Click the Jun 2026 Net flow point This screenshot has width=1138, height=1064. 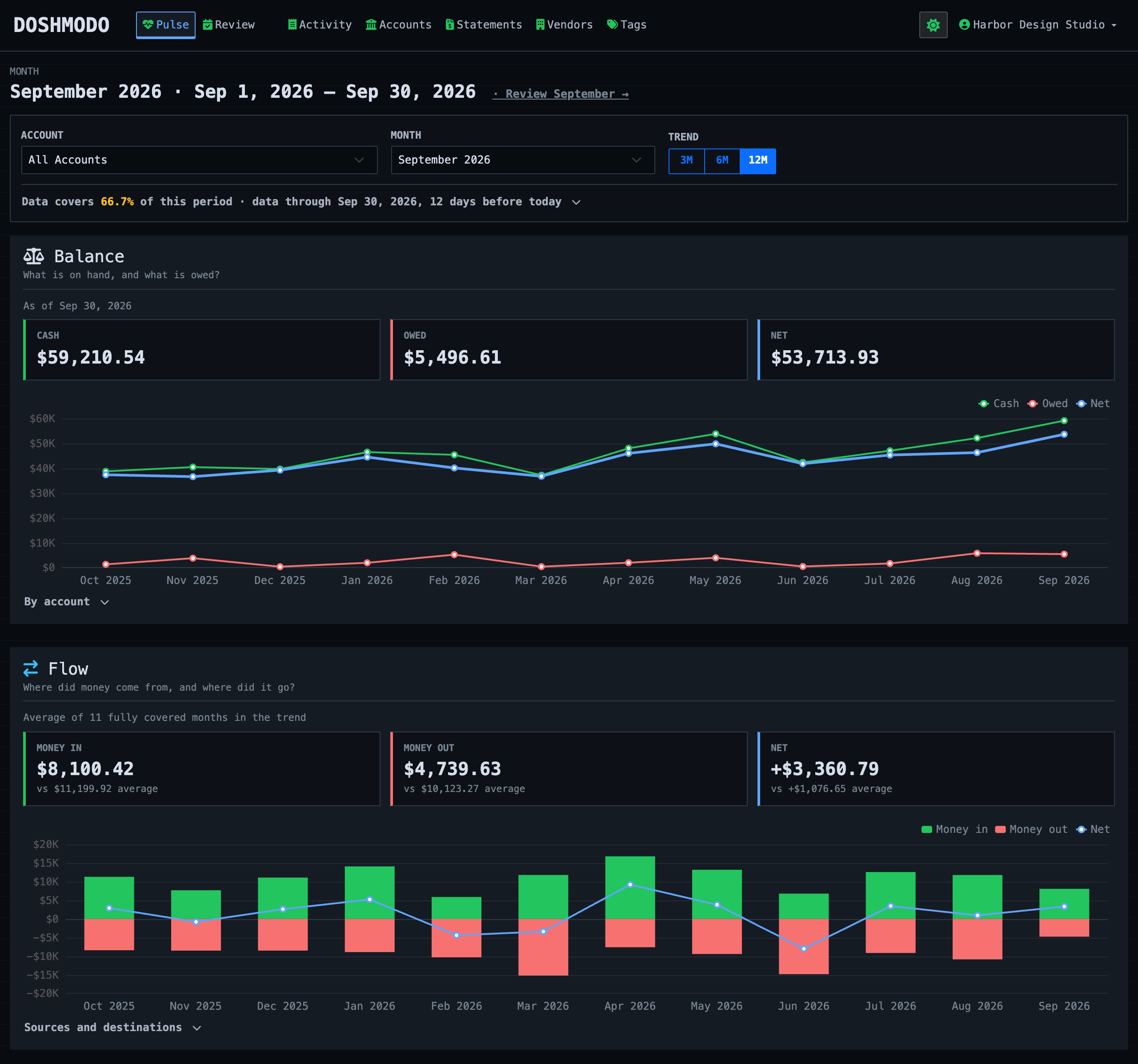click(x=804, y=949)
